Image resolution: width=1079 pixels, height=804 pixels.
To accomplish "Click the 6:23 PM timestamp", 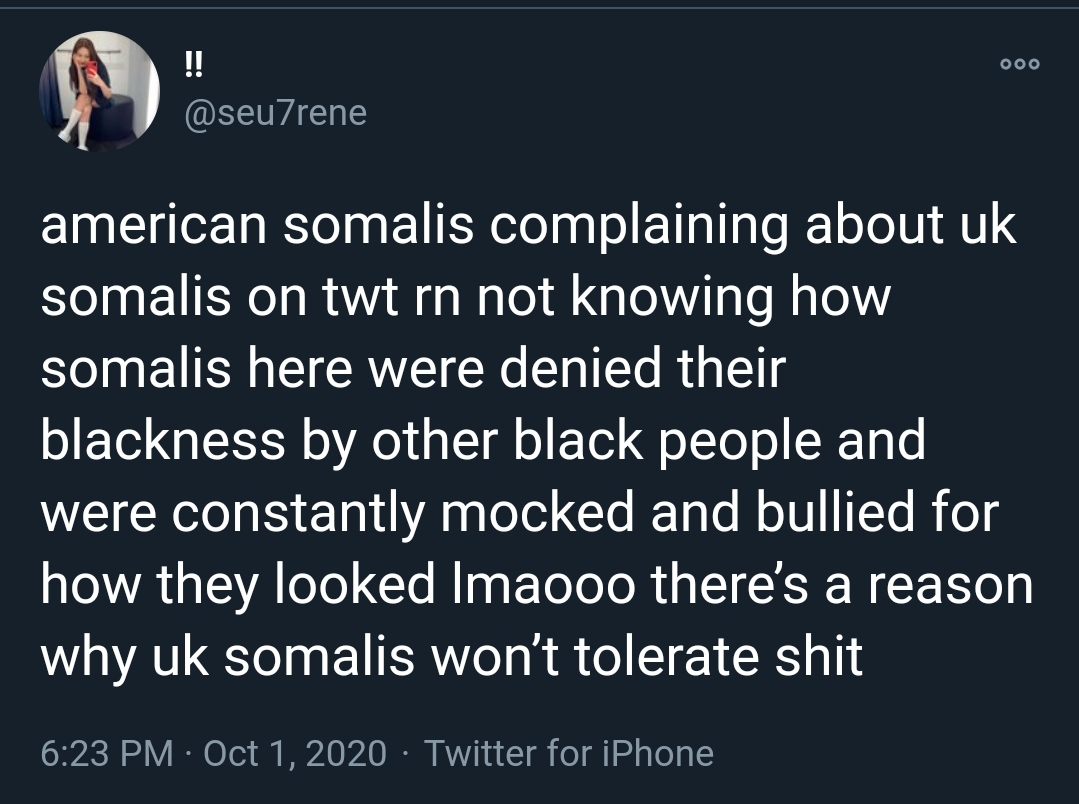I will coord(107,753).
